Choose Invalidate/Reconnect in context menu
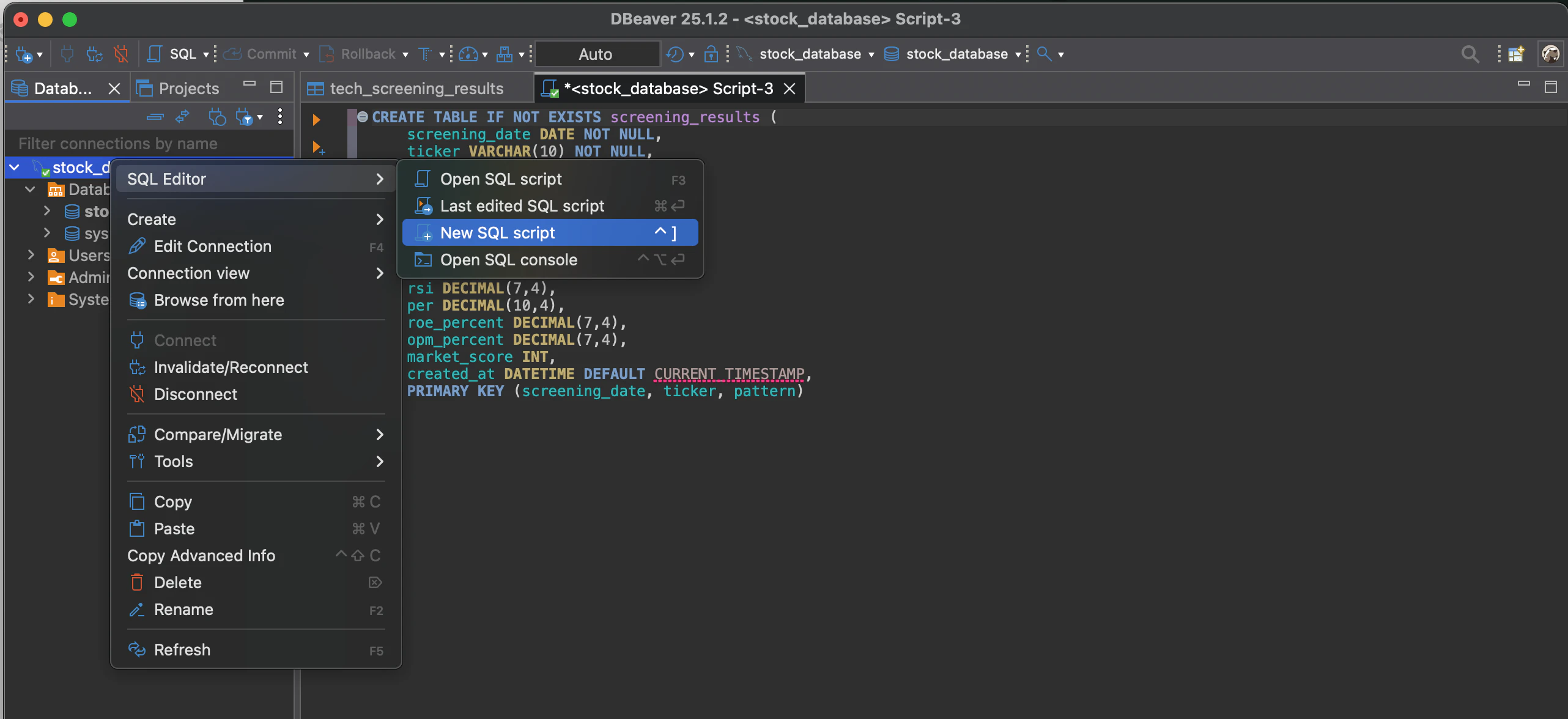 coord(256,367)
